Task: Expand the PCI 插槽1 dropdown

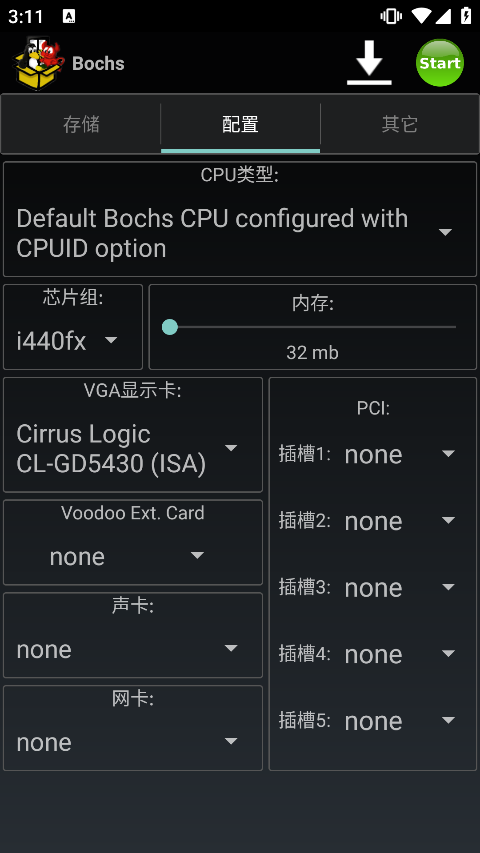Action: (x=402, y=454)
